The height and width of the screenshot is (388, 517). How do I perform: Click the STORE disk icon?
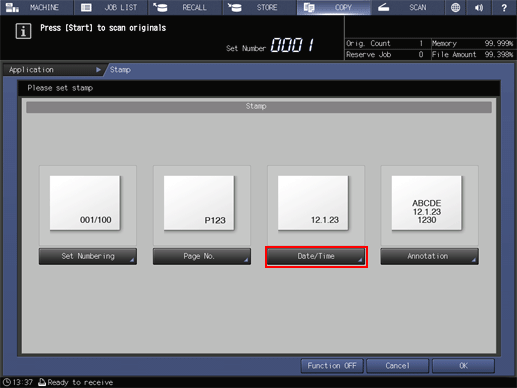[x=235, y=7]
